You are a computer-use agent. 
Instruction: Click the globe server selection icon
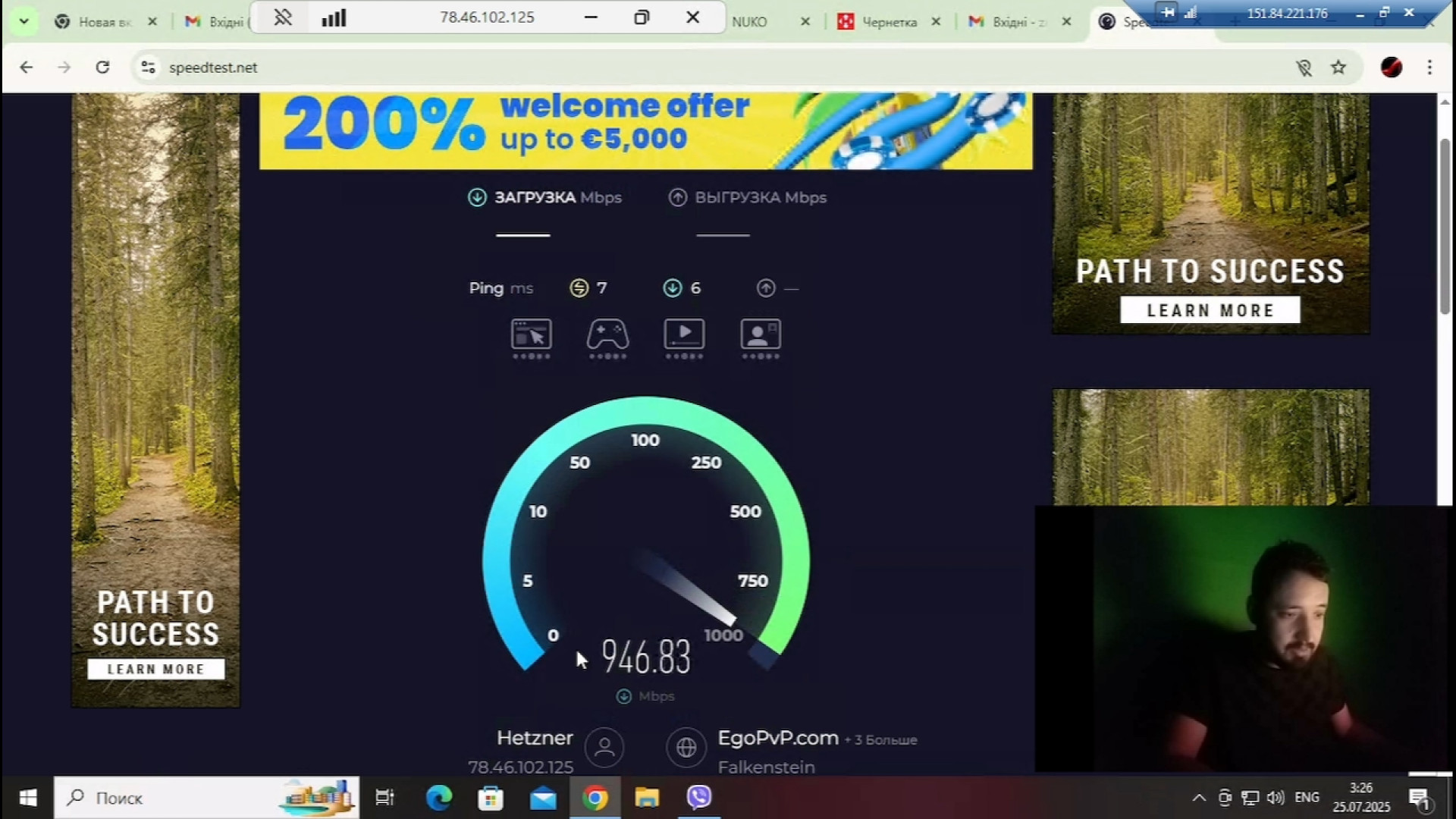tap(686, 748)
